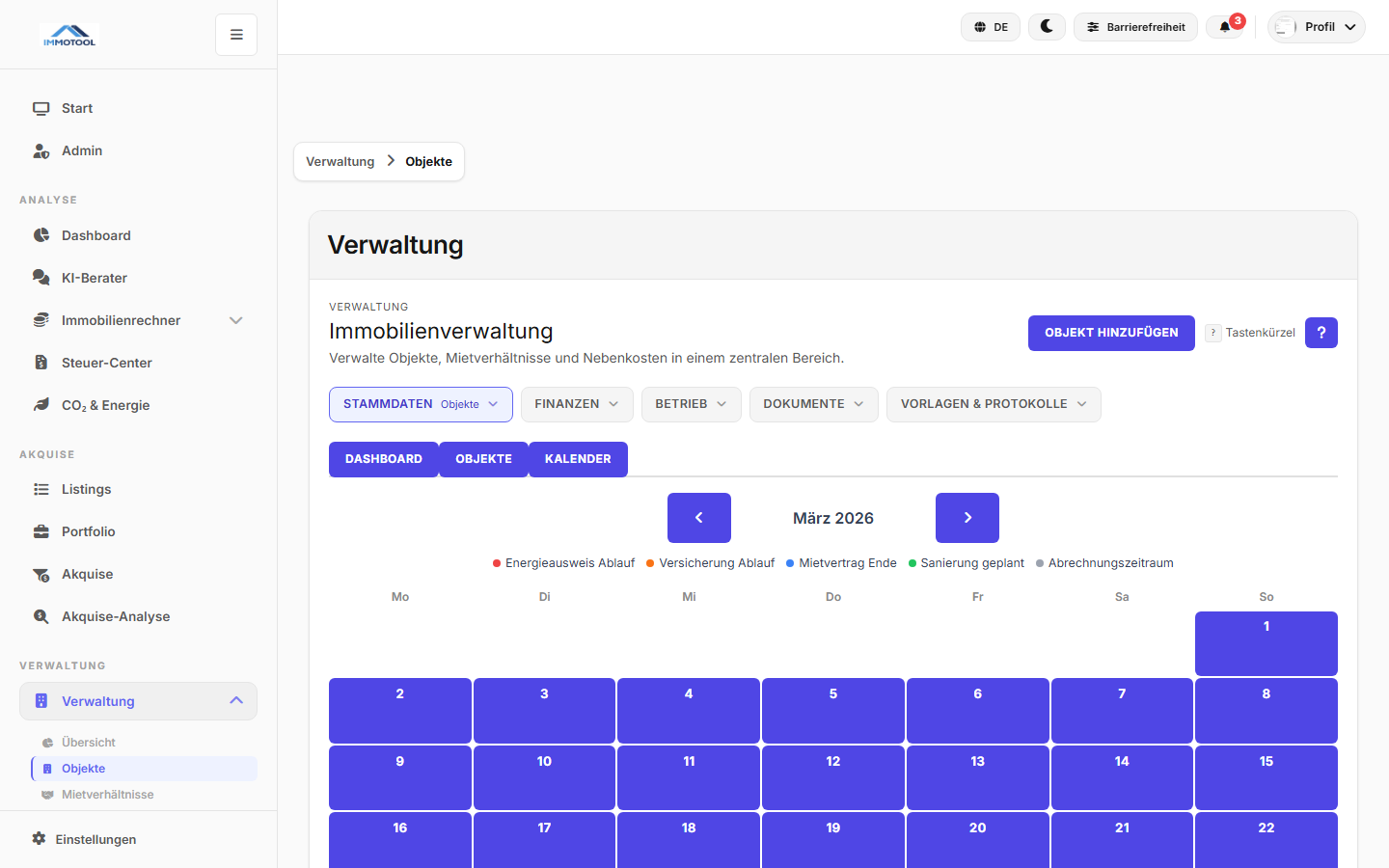Open the hamburger menu icon

235,34
